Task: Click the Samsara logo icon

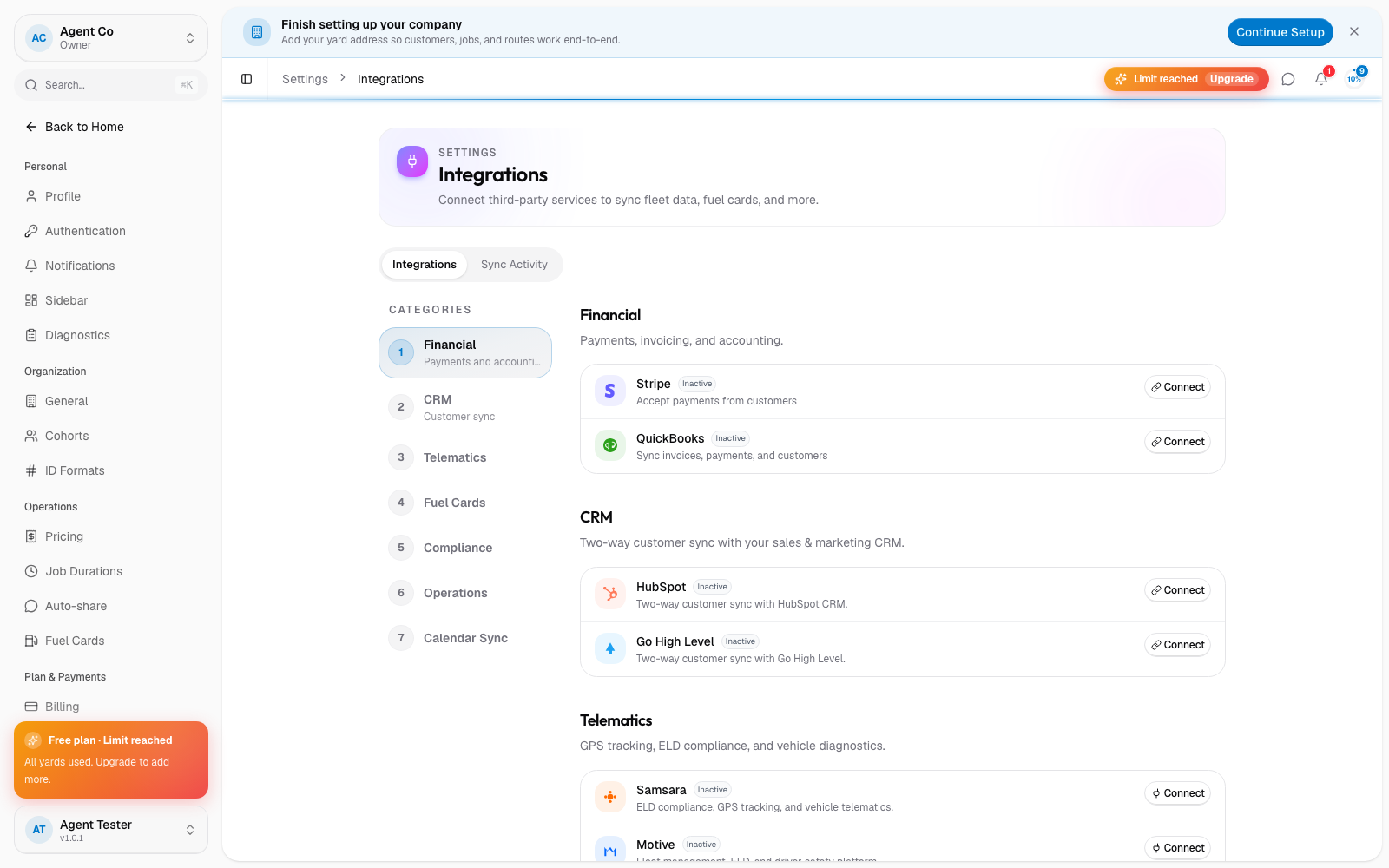Action: pos(610,798)
